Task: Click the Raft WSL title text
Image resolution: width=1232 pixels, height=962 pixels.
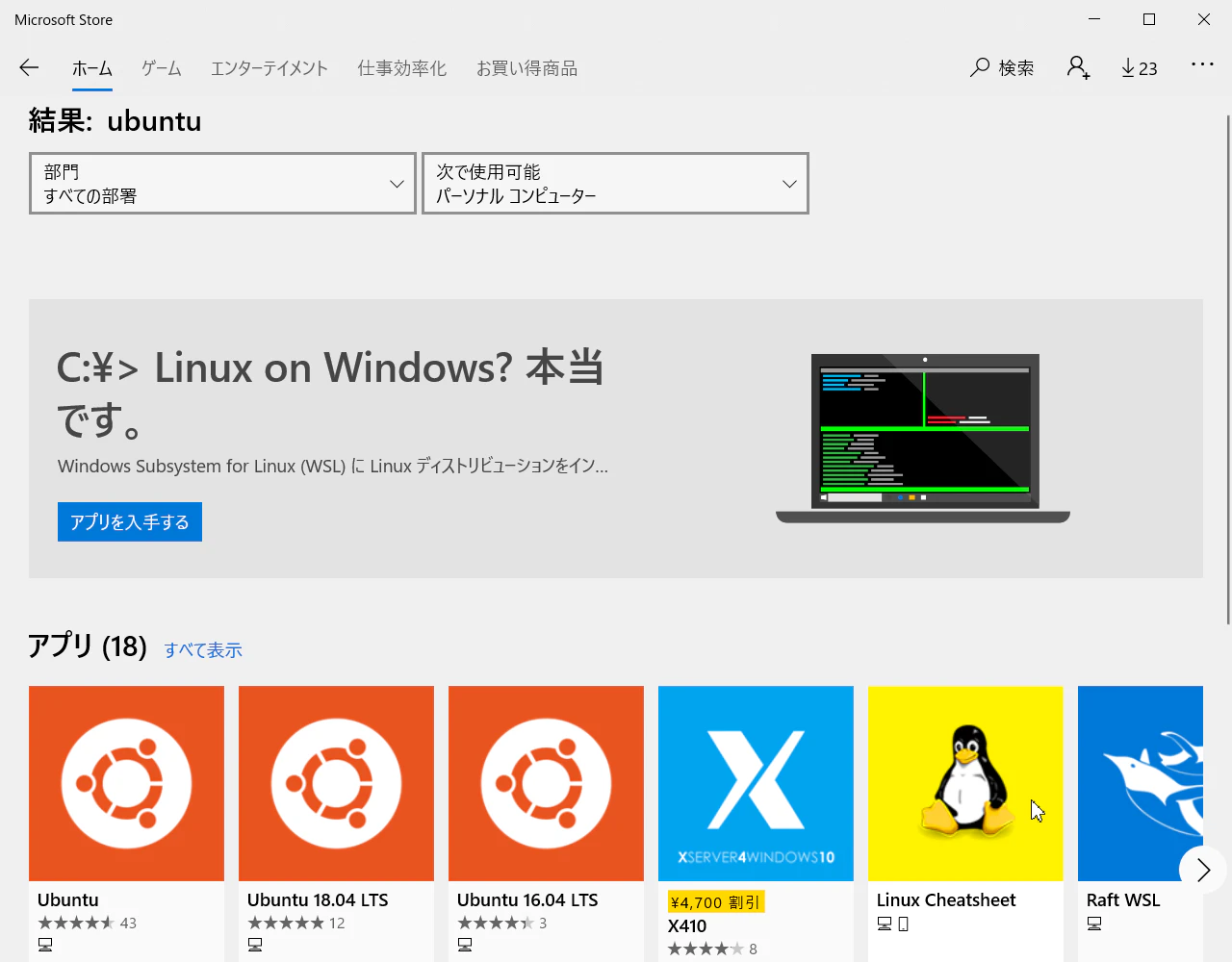Action: [1123, 899]
